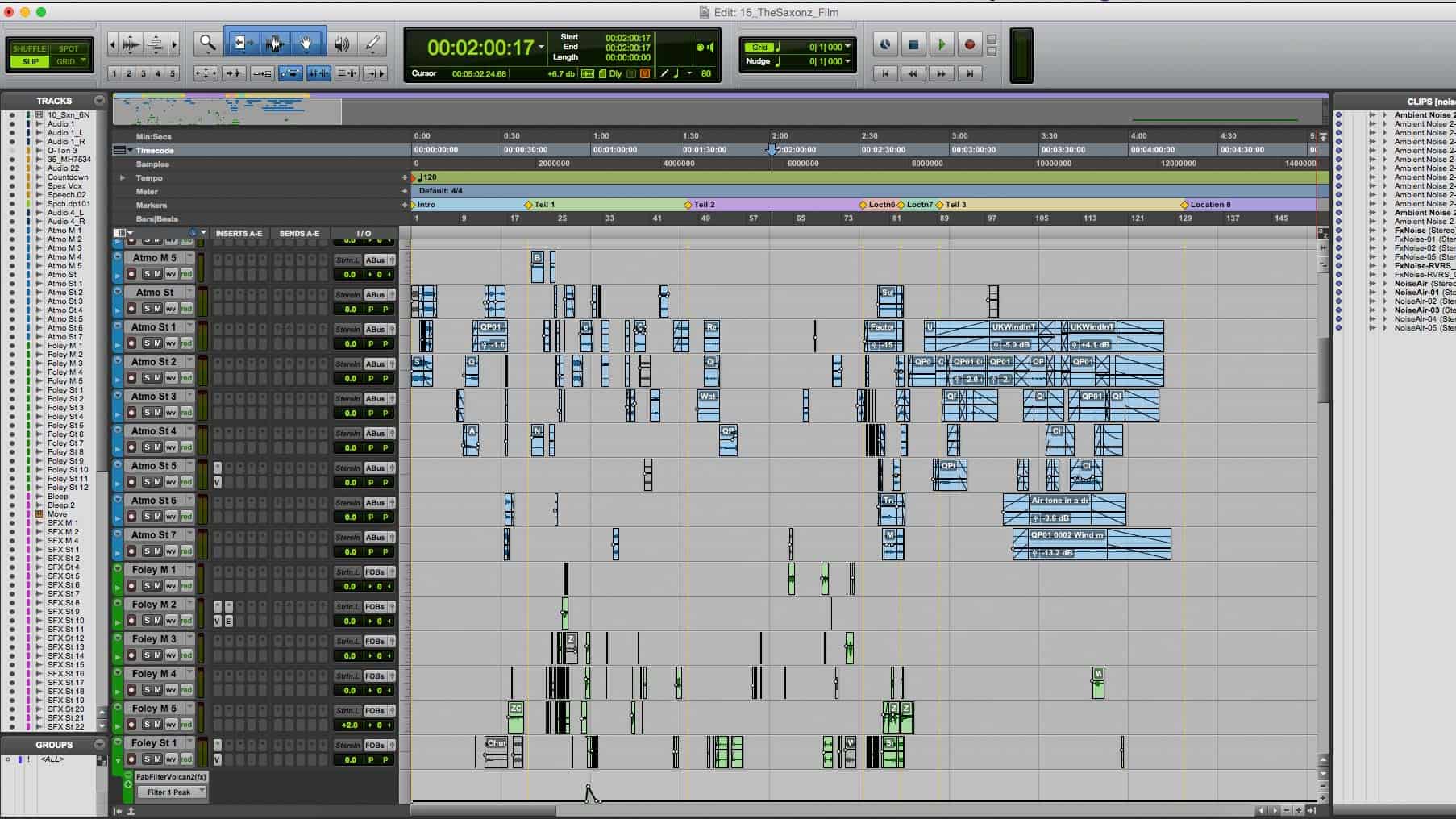
Task: Switch to GRID edit mode
Action: coord(72,60)
